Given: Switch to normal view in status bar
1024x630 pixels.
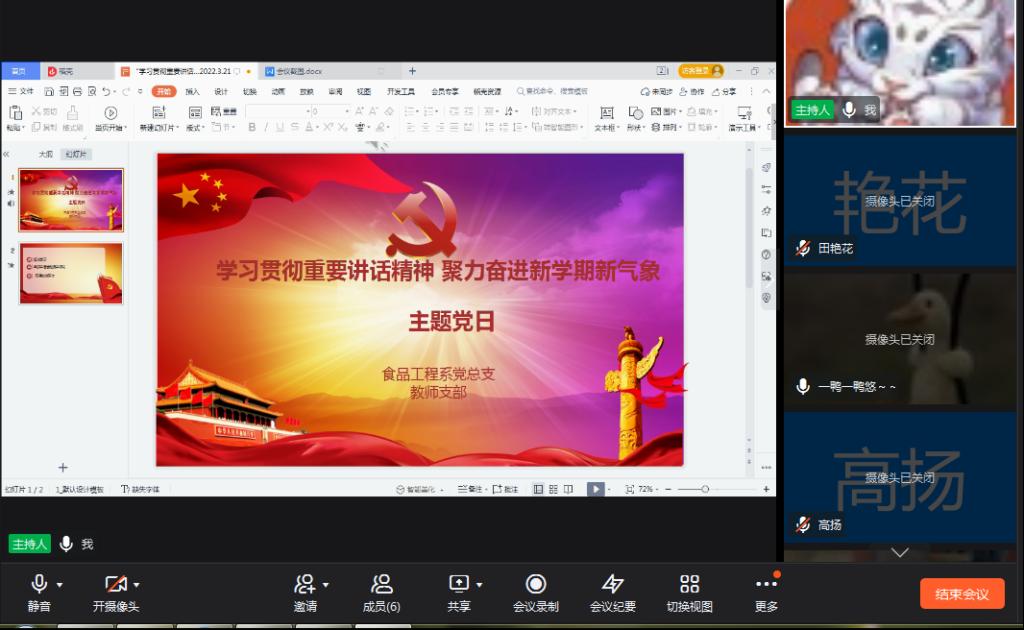Looking at the screenshot, I should tap(538, 489).
